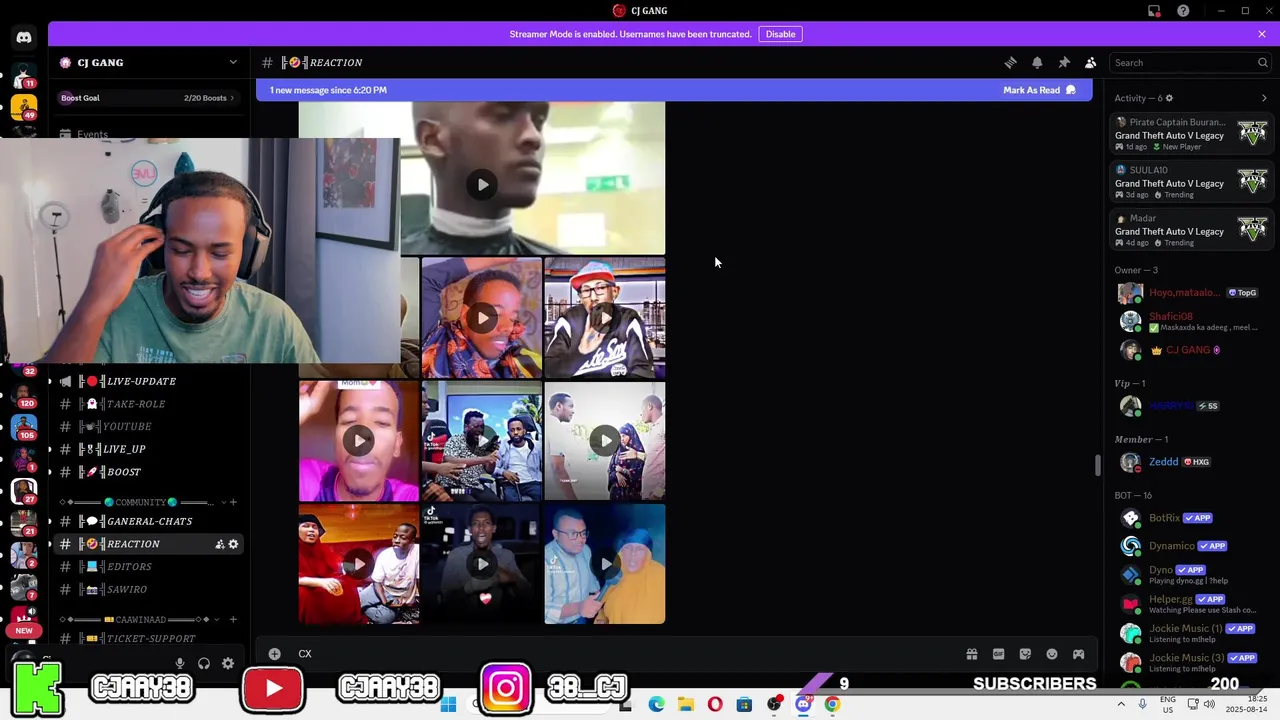Open BotRix bot profile
Screen dimensions: 1280x720
pos(1191,518)
